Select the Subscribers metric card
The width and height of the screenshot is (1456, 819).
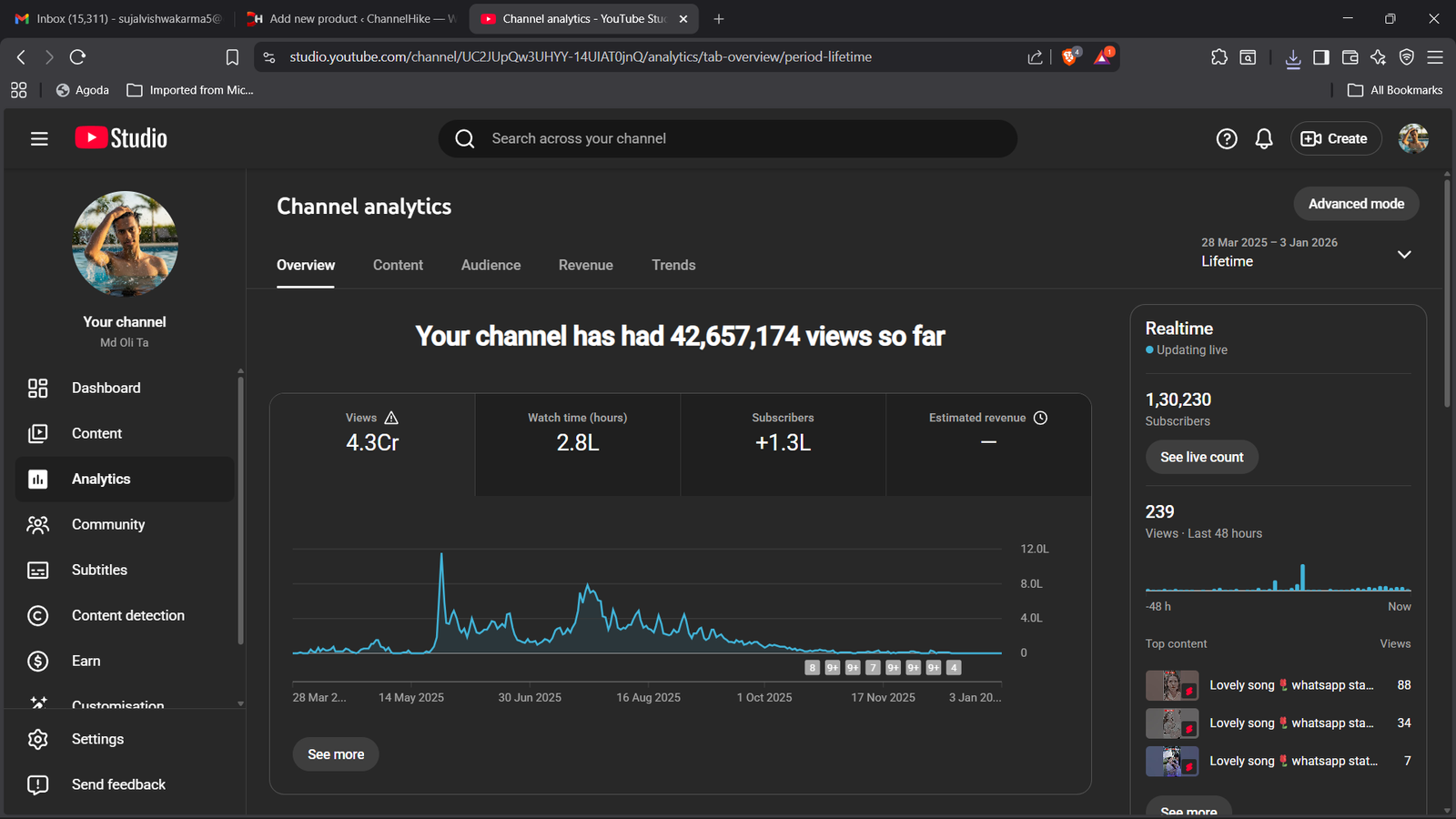coord(783,444)
